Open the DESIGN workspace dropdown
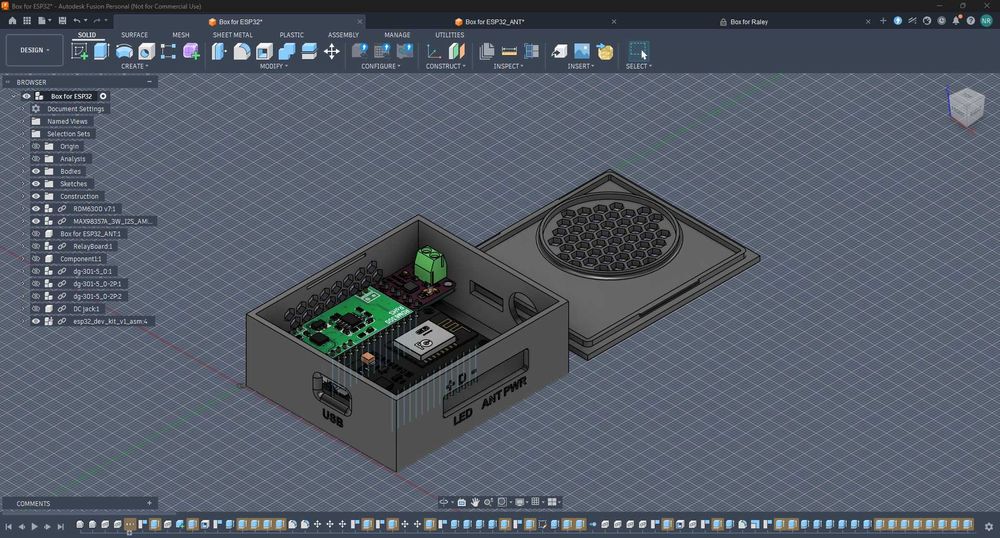The height and width of the screenshot is (538, 1000). tap(34, 50)
